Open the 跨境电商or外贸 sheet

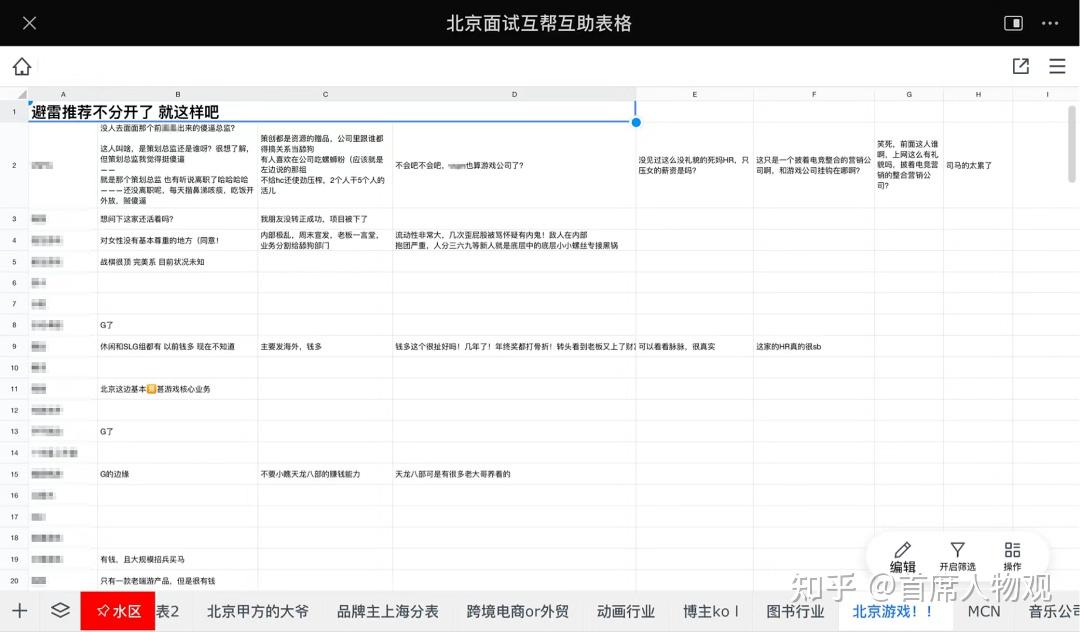click(x=516, y=610)
